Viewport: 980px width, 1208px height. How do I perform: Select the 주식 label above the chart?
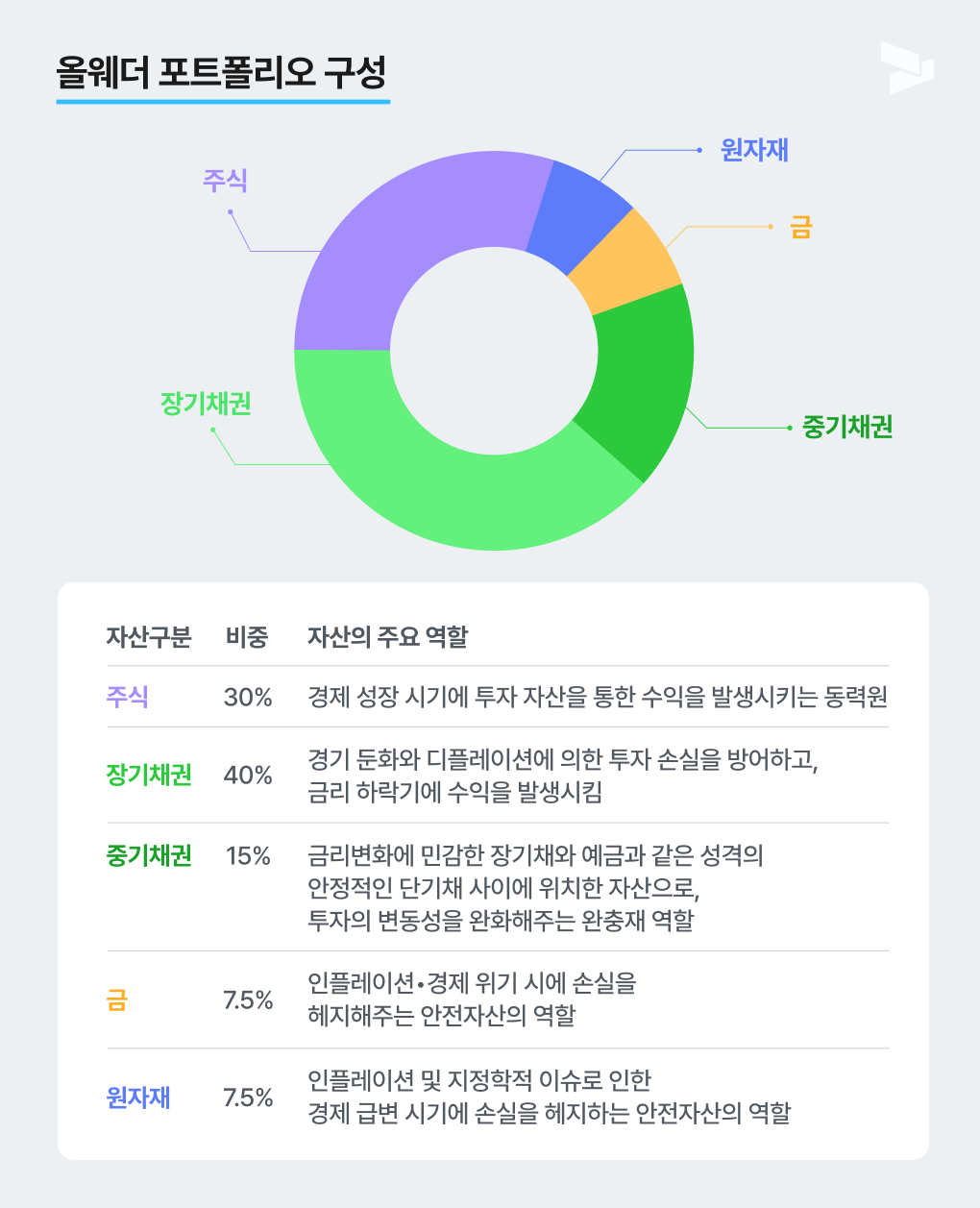[225, 180]
